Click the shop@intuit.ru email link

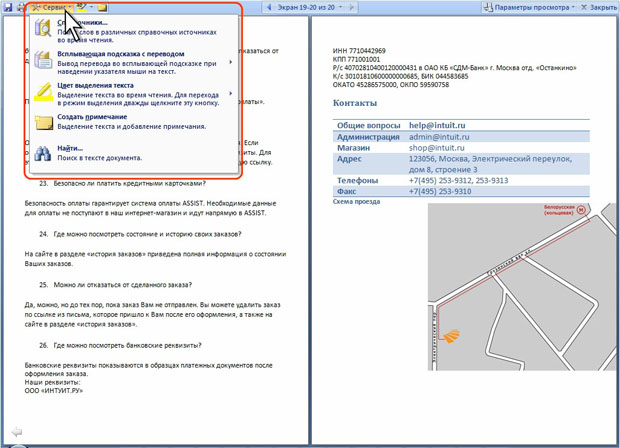click(437, 148)
